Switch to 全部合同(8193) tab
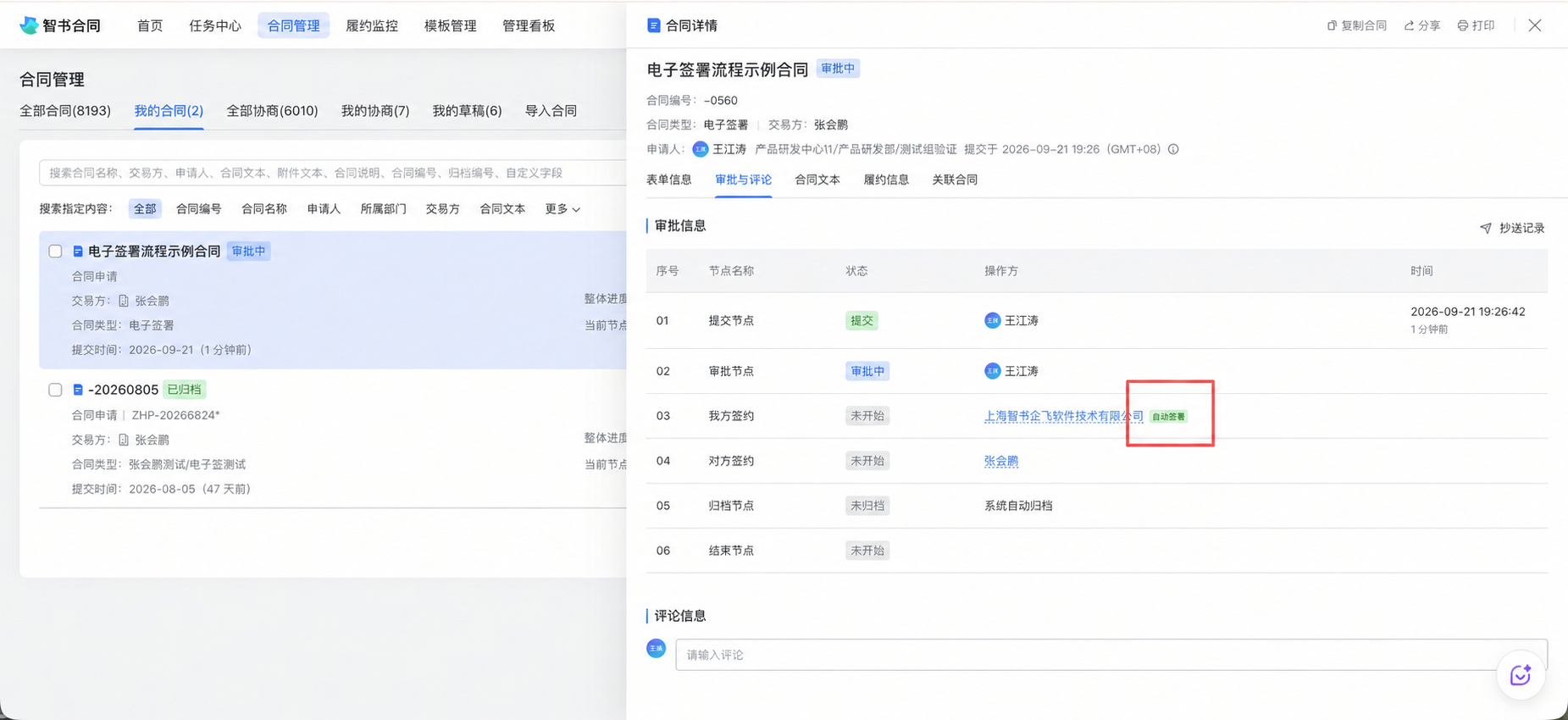 click(x=65, y=111)
